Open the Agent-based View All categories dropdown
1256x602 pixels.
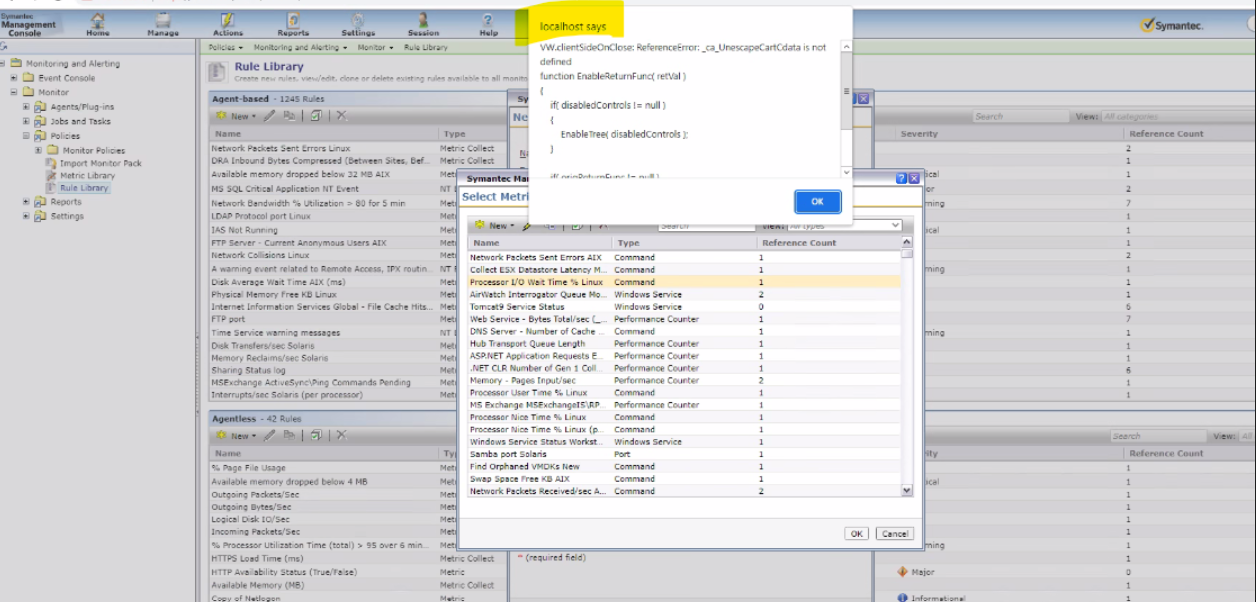click(1176, 117)
